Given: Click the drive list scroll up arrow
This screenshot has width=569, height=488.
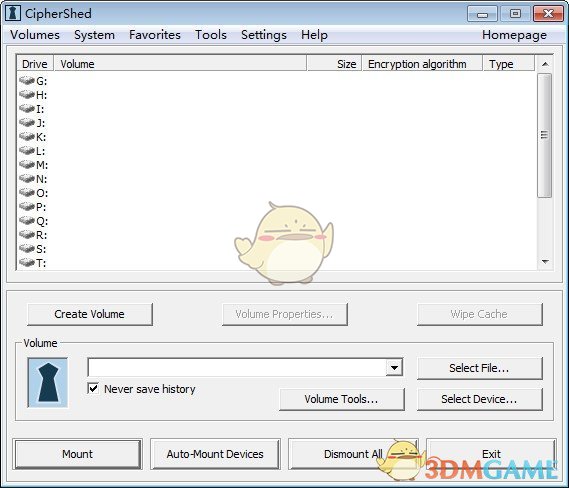Looking at the screenshot, I should (545, 64).
